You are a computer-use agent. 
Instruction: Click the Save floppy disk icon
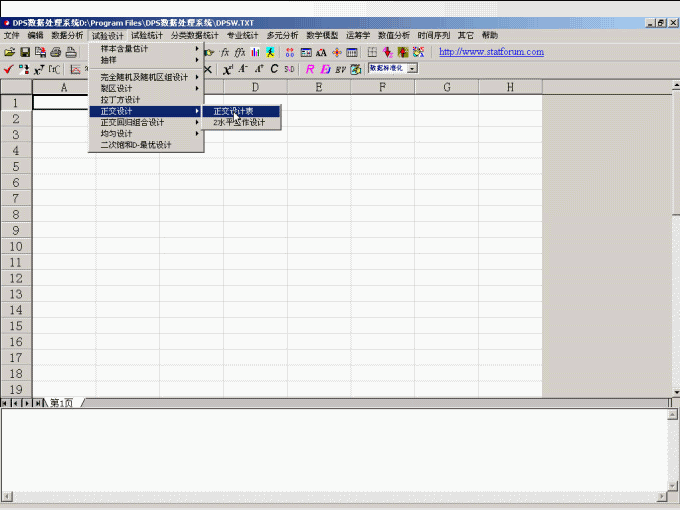click(x=25, y=52)
